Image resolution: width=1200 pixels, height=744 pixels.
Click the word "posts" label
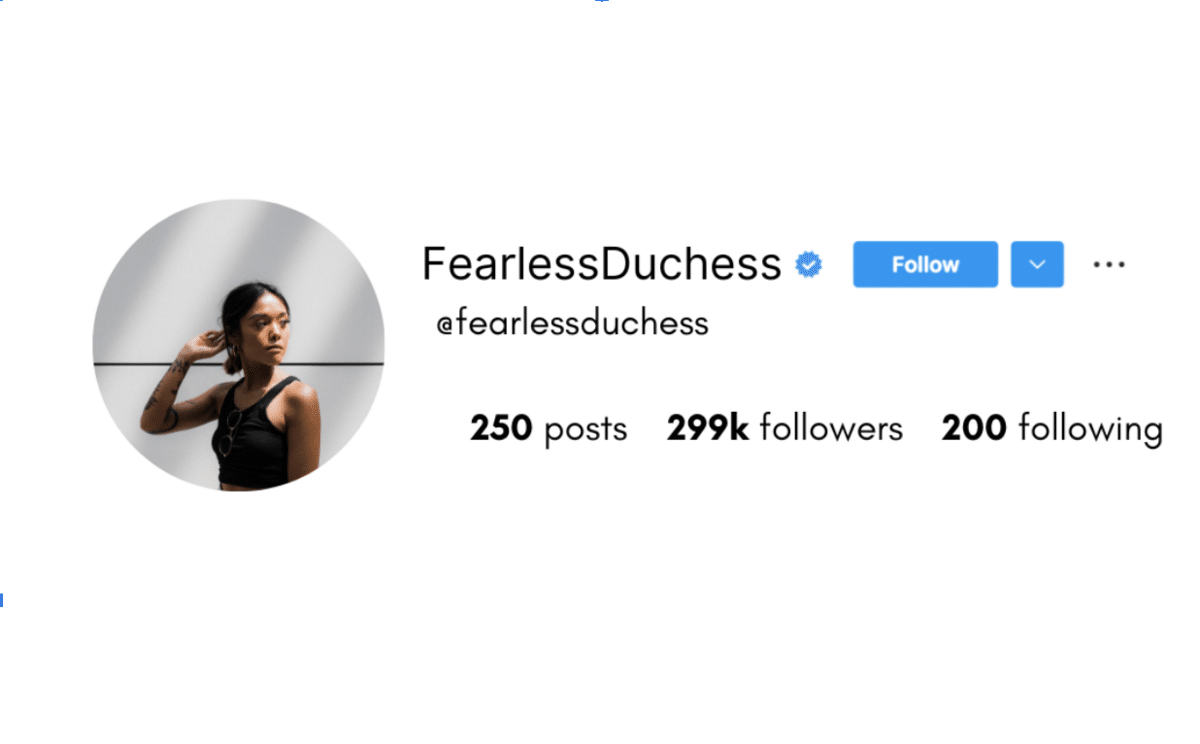point(586,431)
